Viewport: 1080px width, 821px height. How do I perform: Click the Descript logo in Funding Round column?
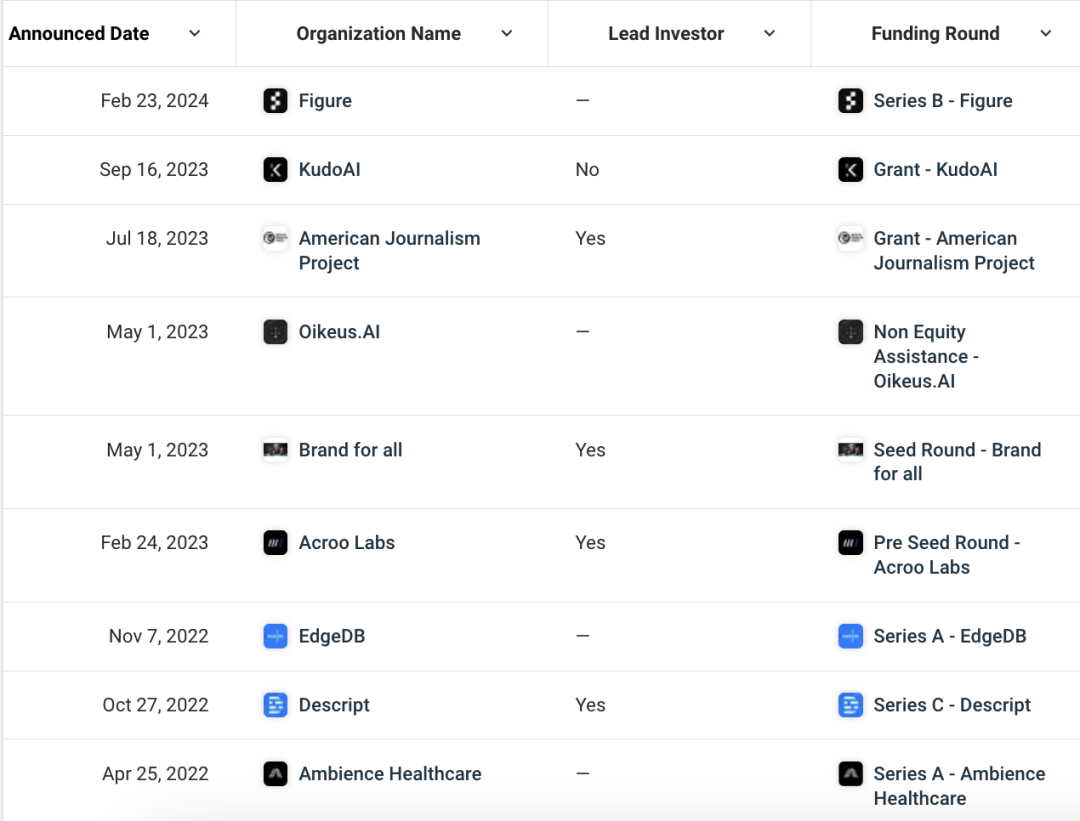pyautogui.click(x=850, y=705)
